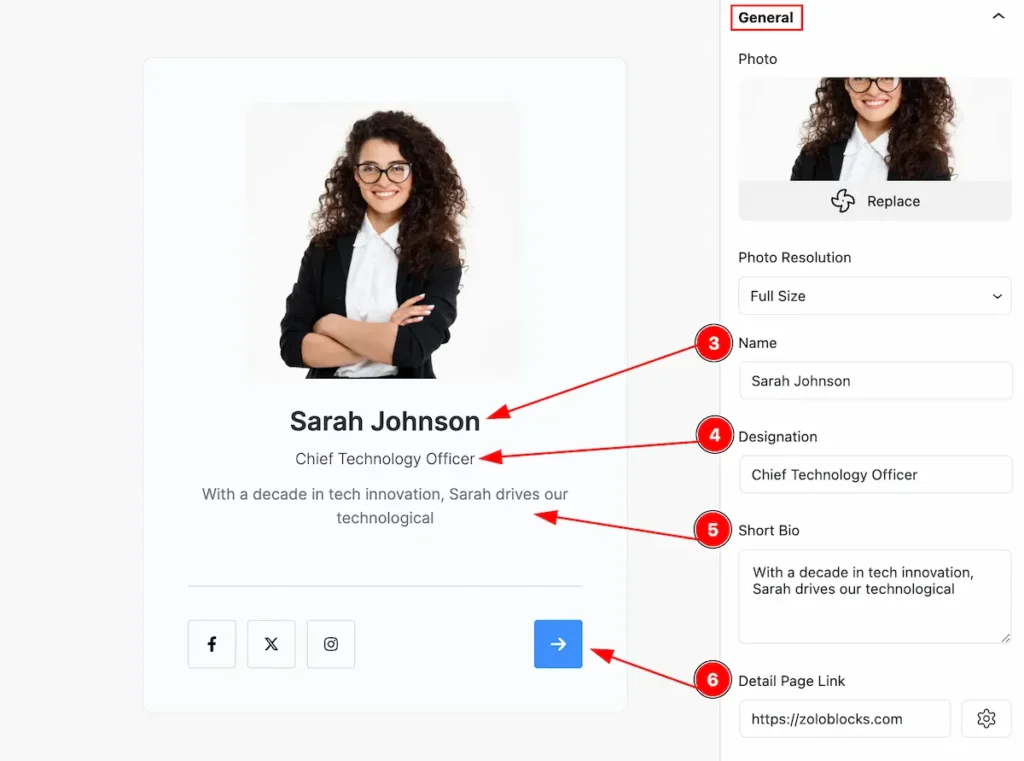Click the Designation input field
The image size is (1024, 761).
(875, 475)
